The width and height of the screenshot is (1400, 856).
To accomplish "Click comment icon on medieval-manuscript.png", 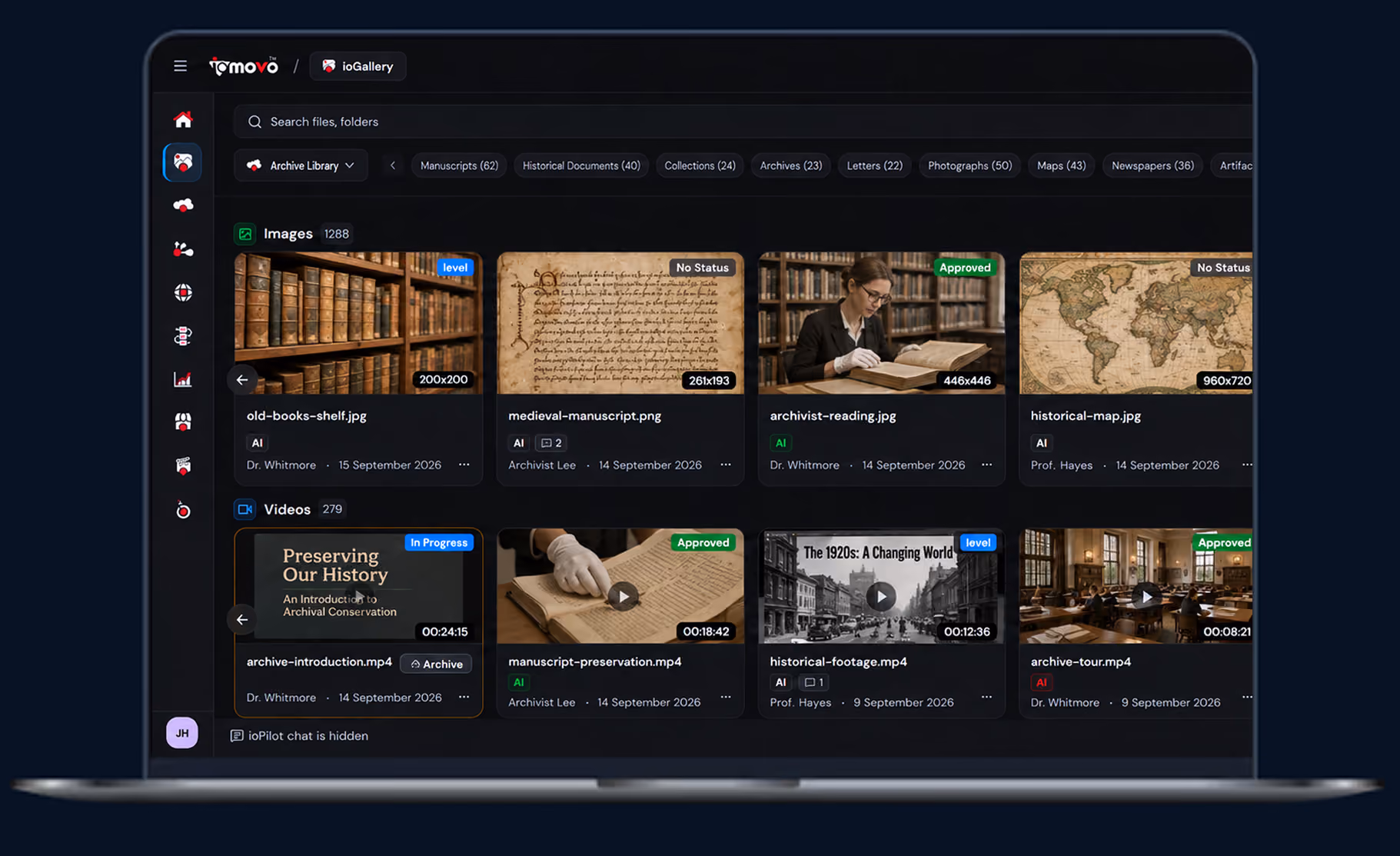I will point(552,443).
